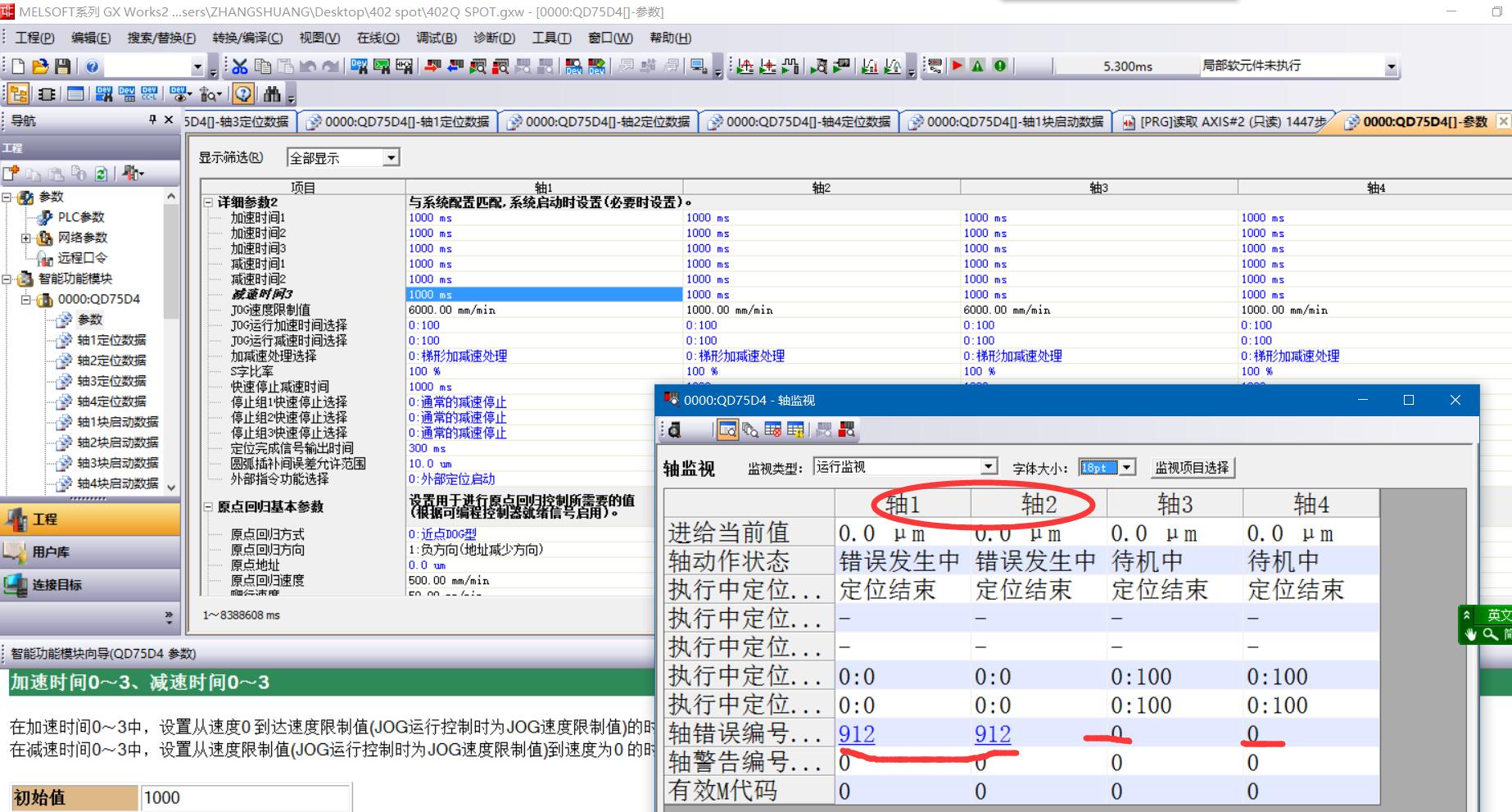Click the 初始值 input field
Screen dimensions: 1512x812
pos(246,797)
